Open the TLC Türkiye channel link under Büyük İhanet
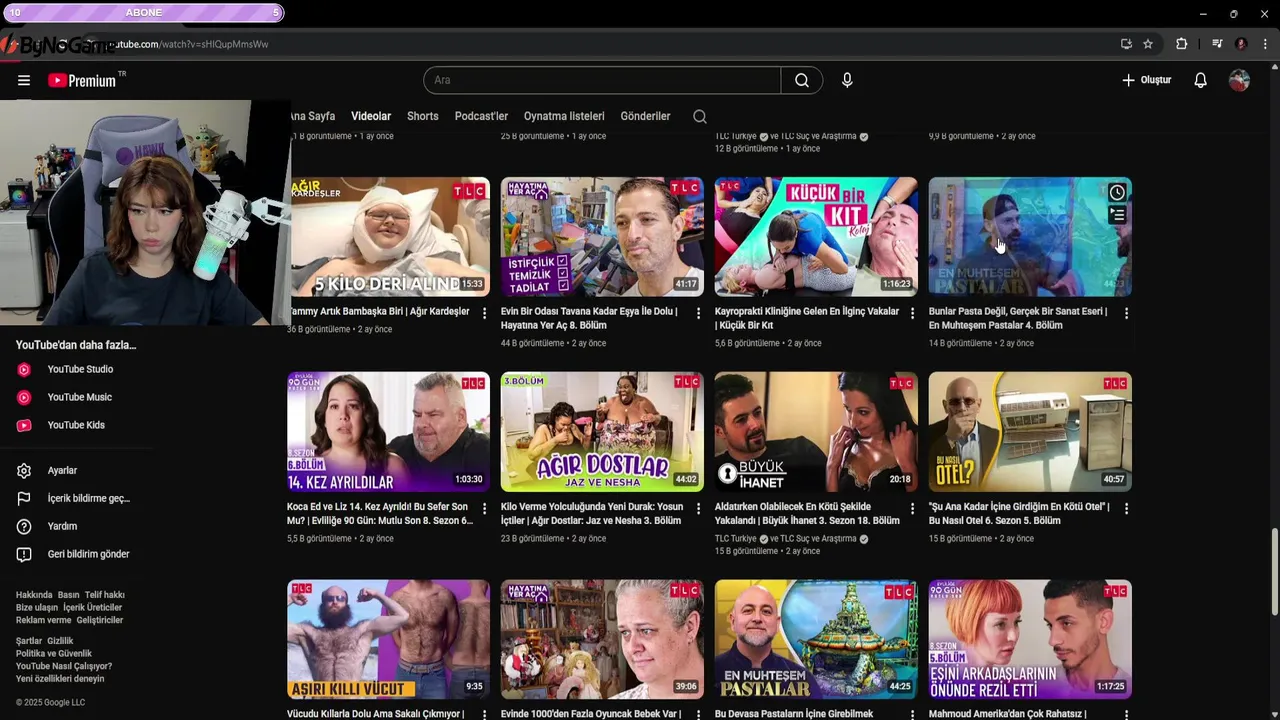Screen dimensions: 1280x720 736,539
